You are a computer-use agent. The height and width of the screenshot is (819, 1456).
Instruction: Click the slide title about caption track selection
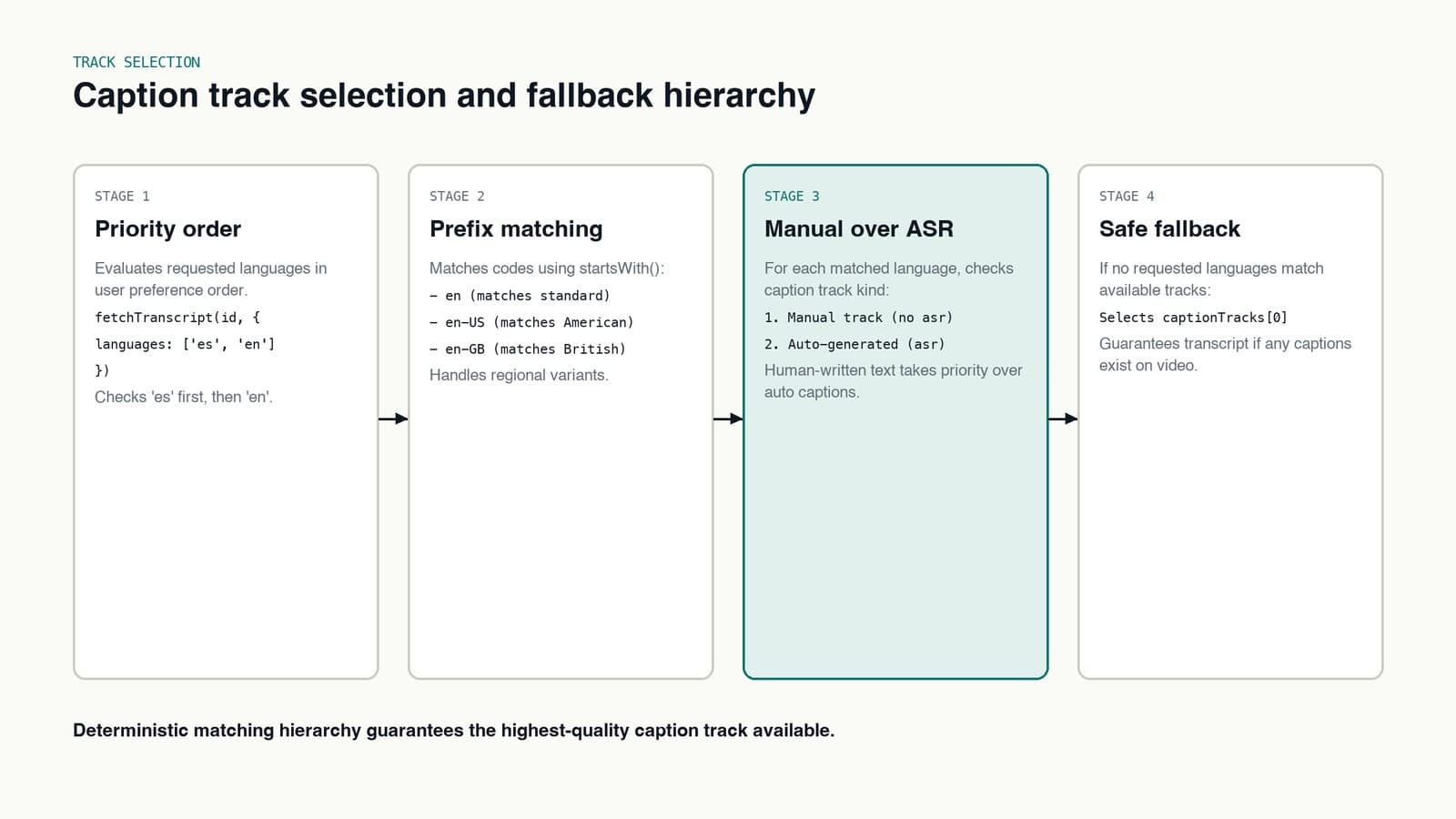coord(444,96)
